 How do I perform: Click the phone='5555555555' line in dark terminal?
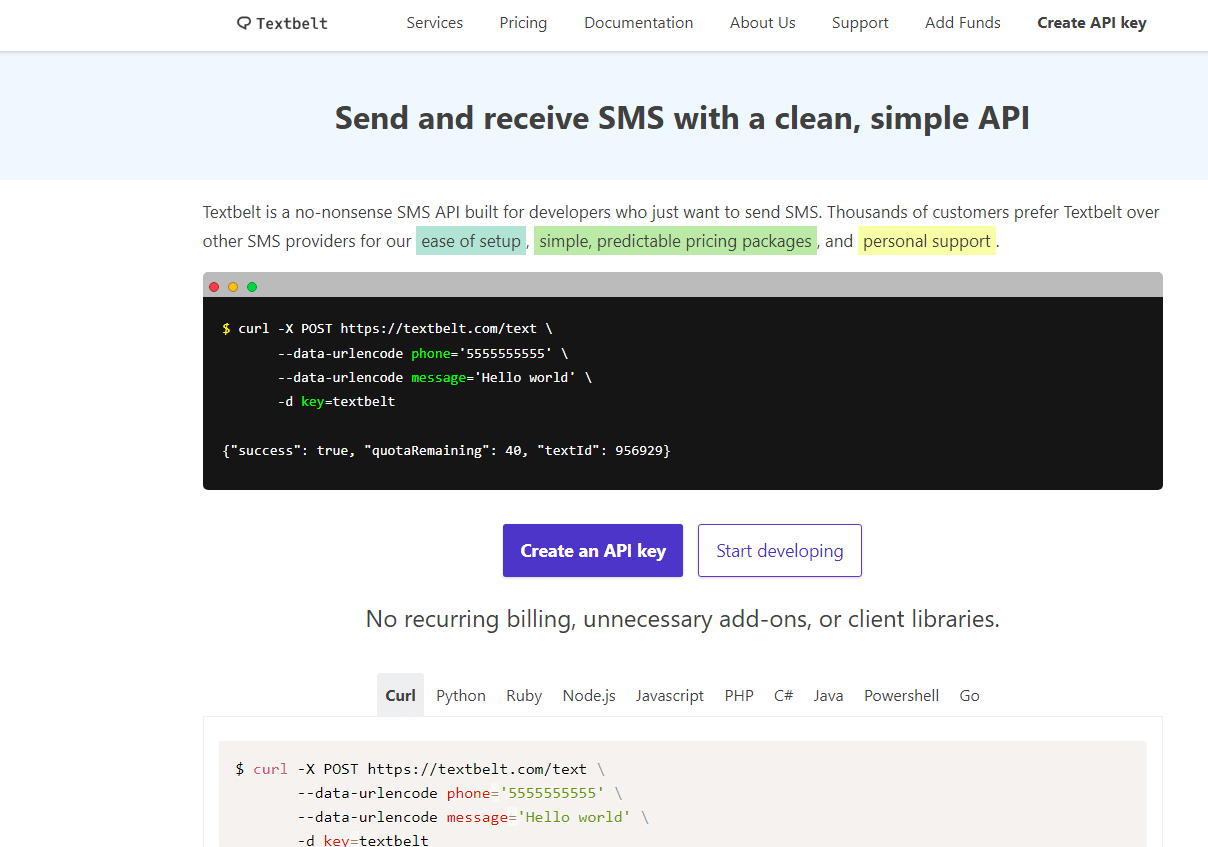(x=423, y=353)
